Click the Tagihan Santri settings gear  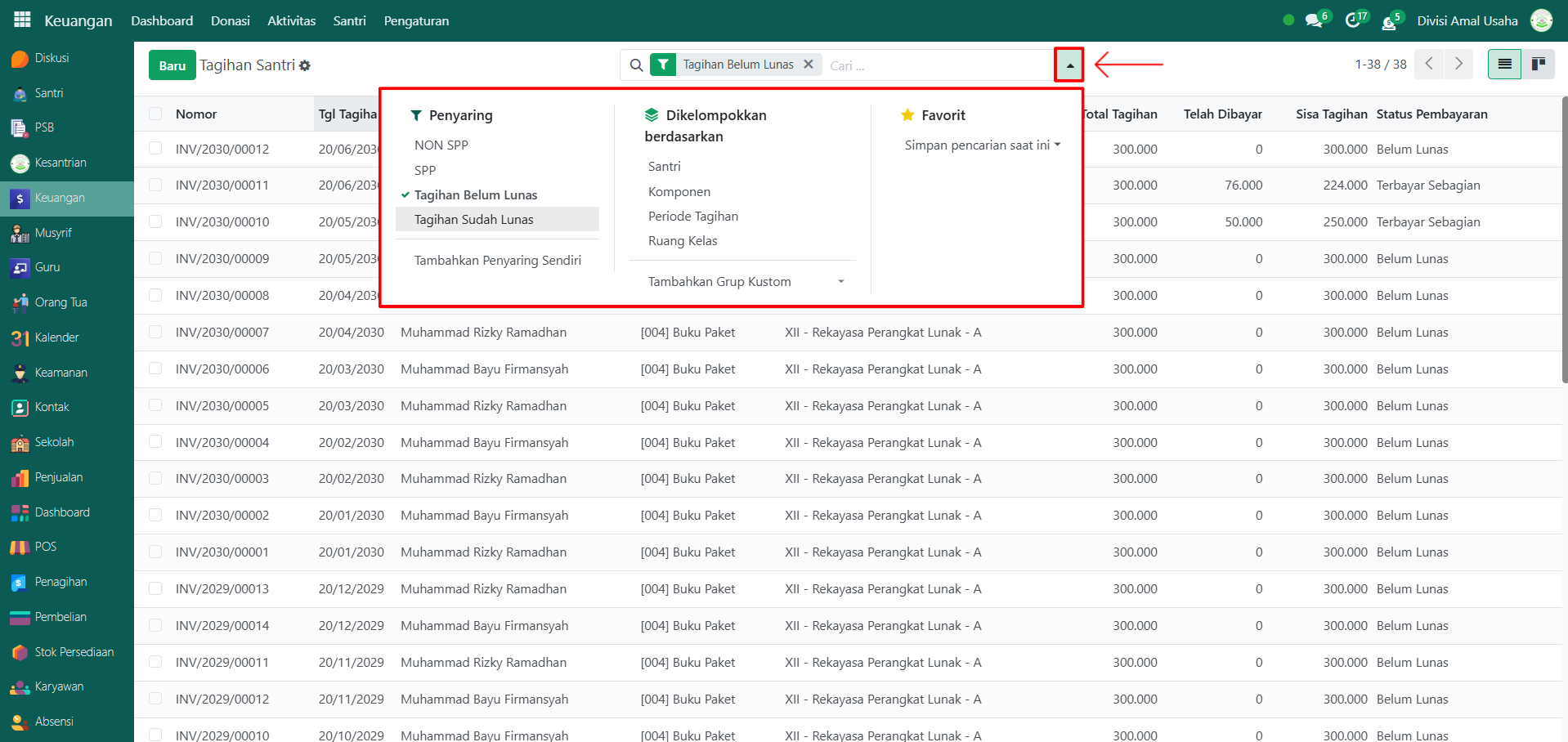tap(305, 65)
